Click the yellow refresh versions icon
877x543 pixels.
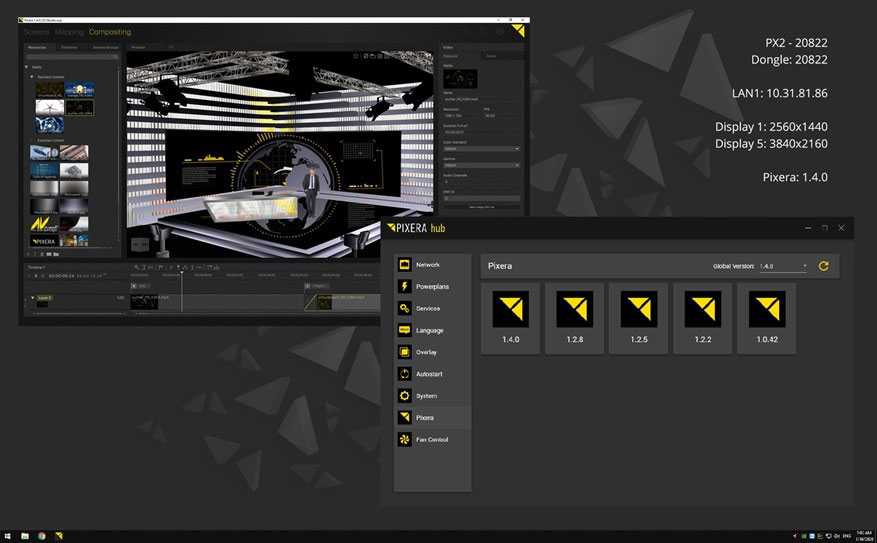[824, 266]
